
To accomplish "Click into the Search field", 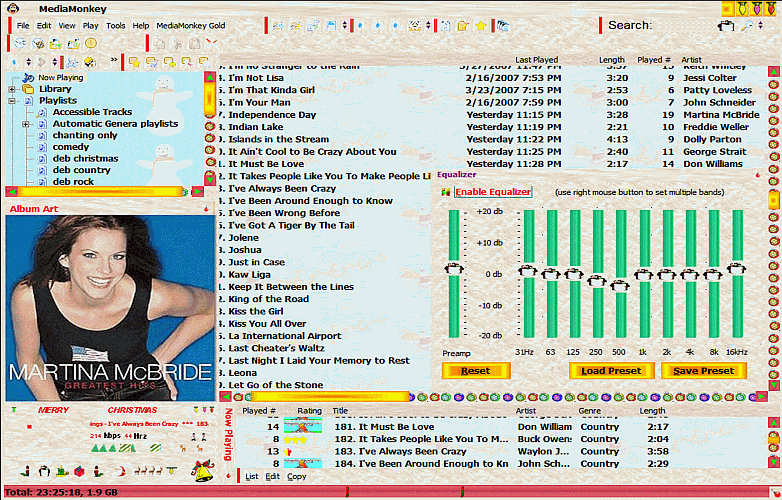I will pos(684,26).
